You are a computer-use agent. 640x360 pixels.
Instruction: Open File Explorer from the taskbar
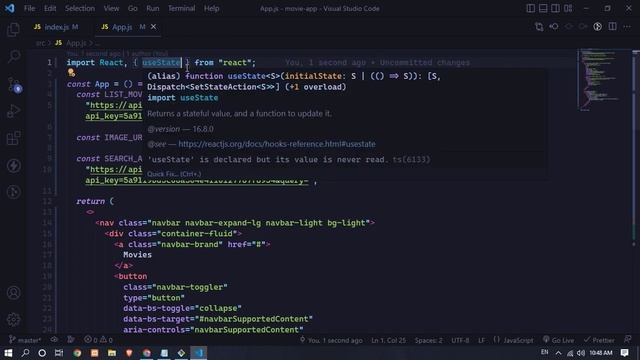112,353
